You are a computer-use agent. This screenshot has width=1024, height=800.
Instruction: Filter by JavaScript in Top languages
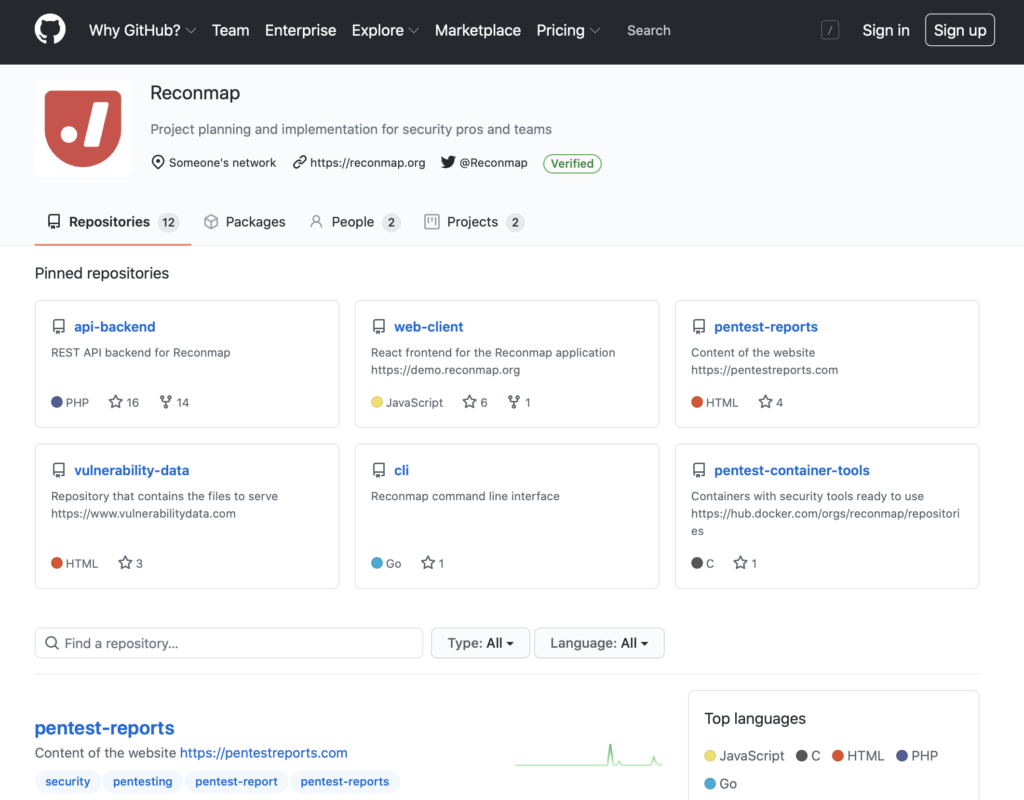[x=744, y=756]
